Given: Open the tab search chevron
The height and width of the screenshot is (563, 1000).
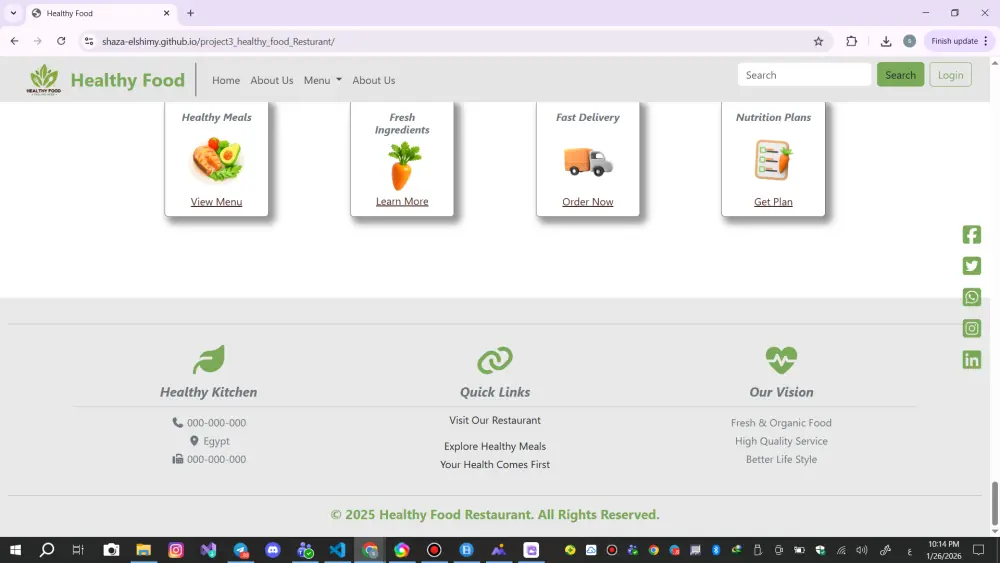Looking at the screenshot, I should click(x=13, y=13).
